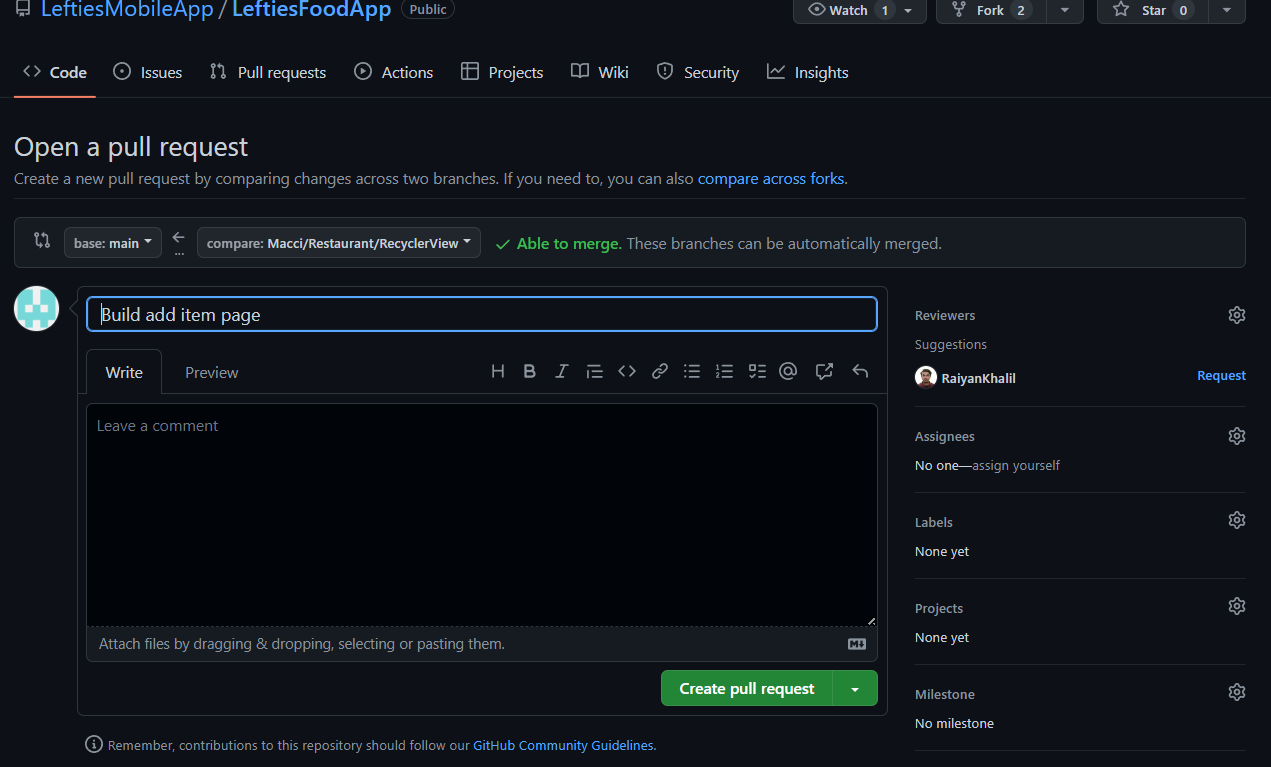Screen dimensions: 1271x767
Task: Click assign yourself link
Action: tap(1016, 465)
